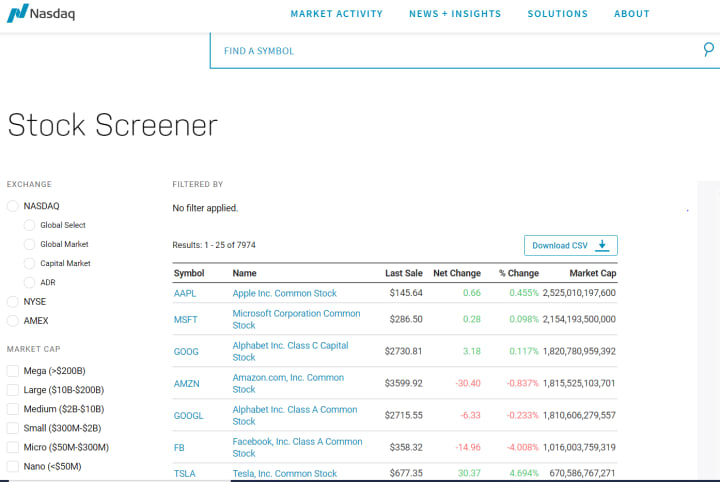Viewport: 720px width, 482px height.
Task: Click the -4.008% change value for FB
Action: tap(523, 447)
